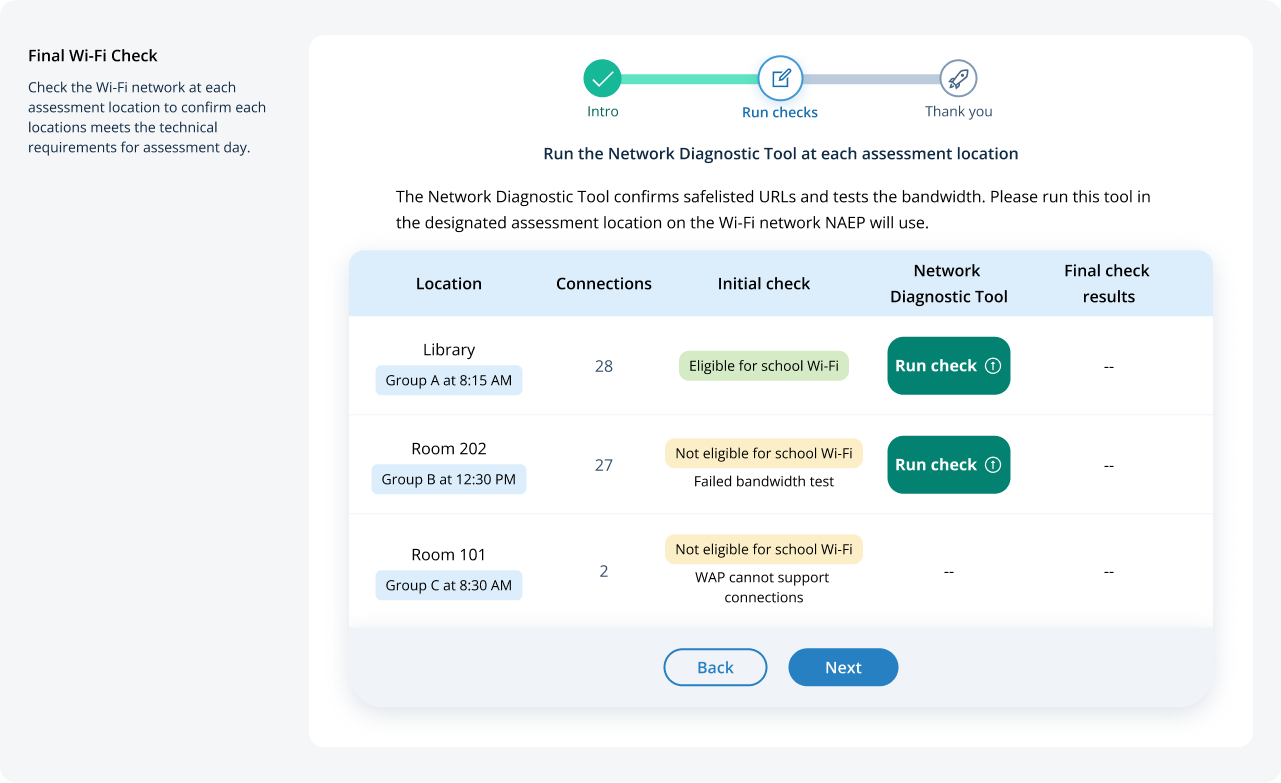
Task: Click the Thank you rocket step icon
Action: tap(958, 78)
